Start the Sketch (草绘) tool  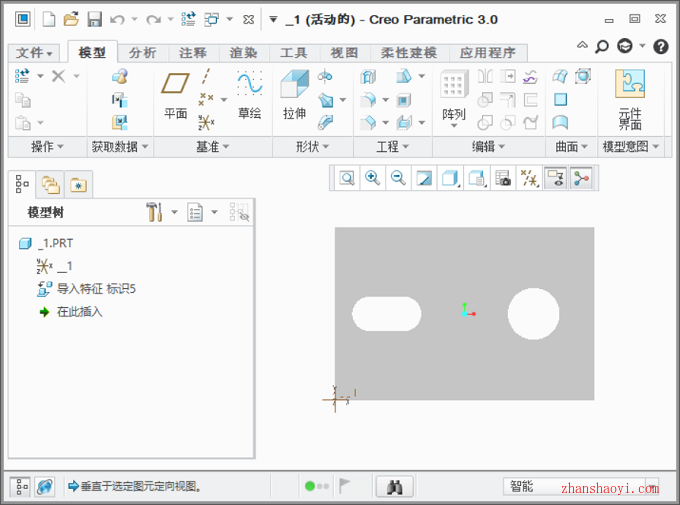pos(249,95)
